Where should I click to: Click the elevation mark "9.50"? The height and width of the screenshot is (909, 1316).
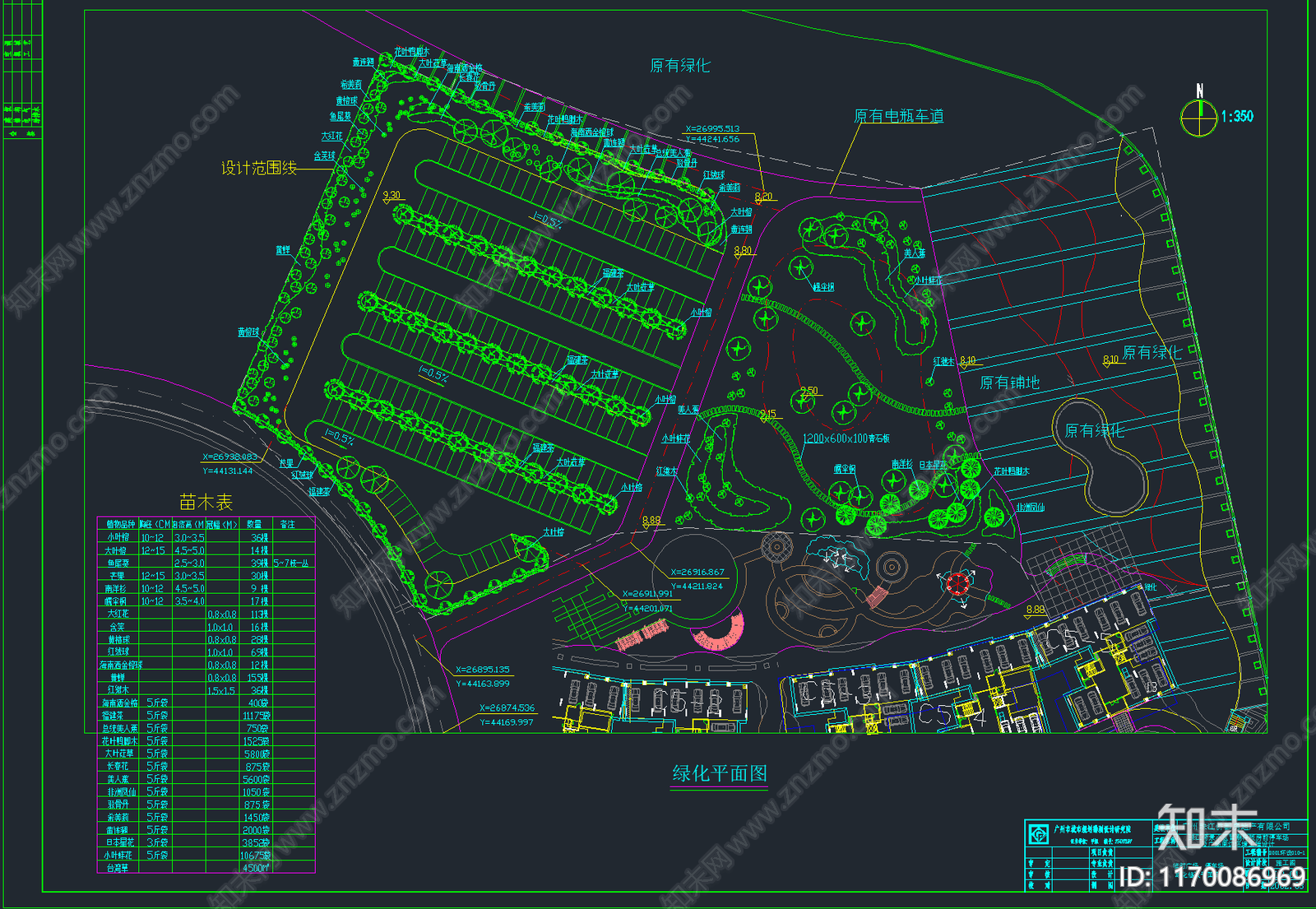(809, 392)
